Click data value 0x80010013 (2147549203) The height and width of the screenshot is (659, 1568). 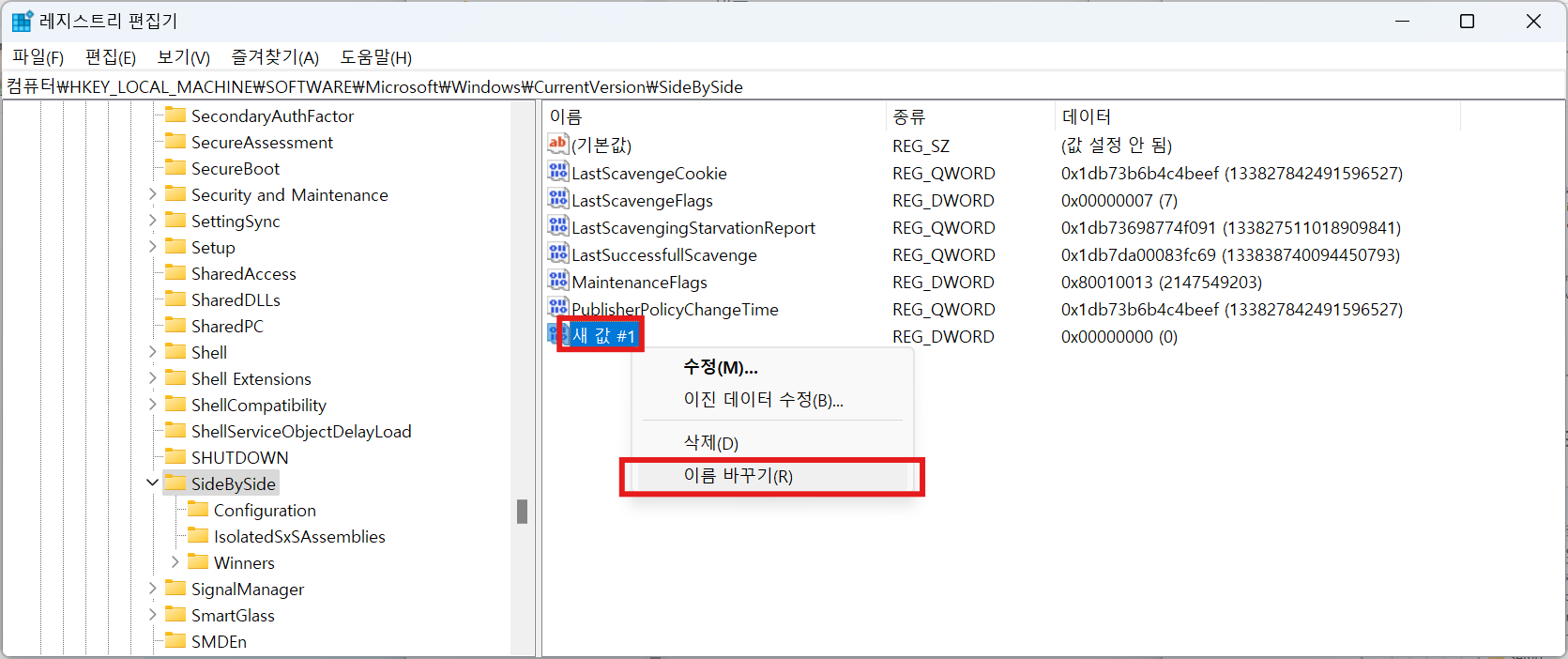1162,282
